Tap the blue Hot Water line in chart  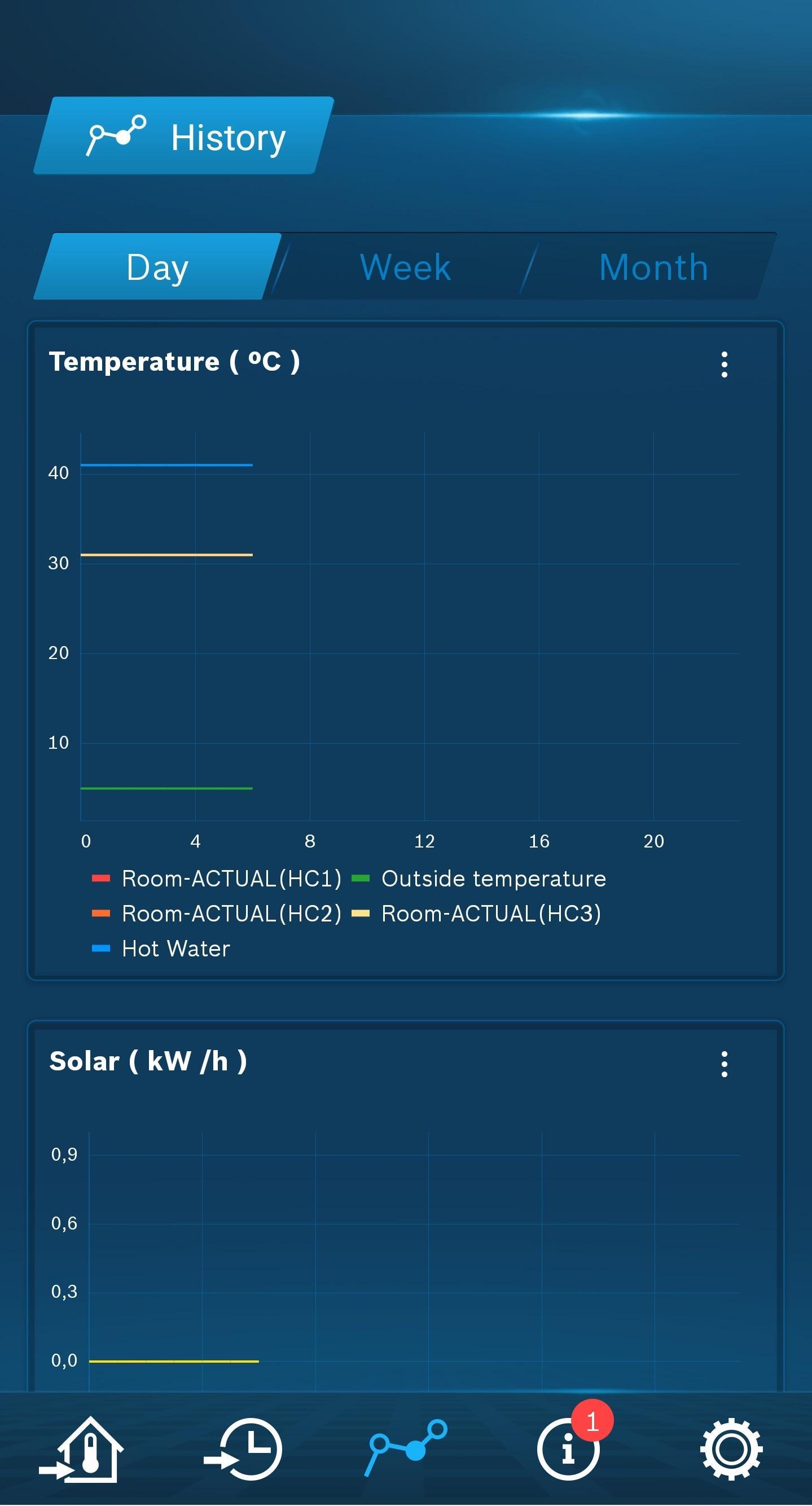point(166,465)
